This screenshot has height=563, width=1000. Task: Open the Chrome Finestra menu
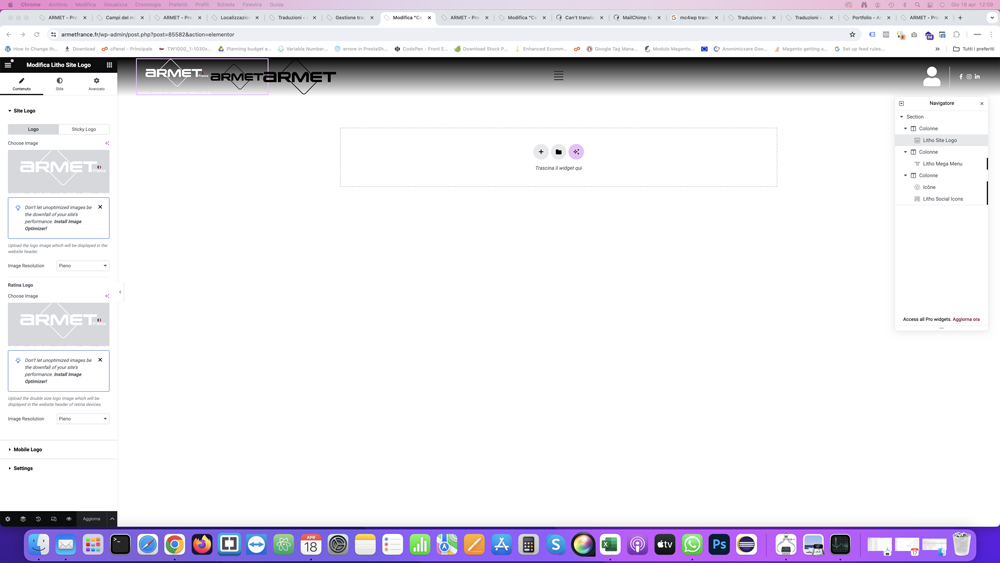pos(252,4)
